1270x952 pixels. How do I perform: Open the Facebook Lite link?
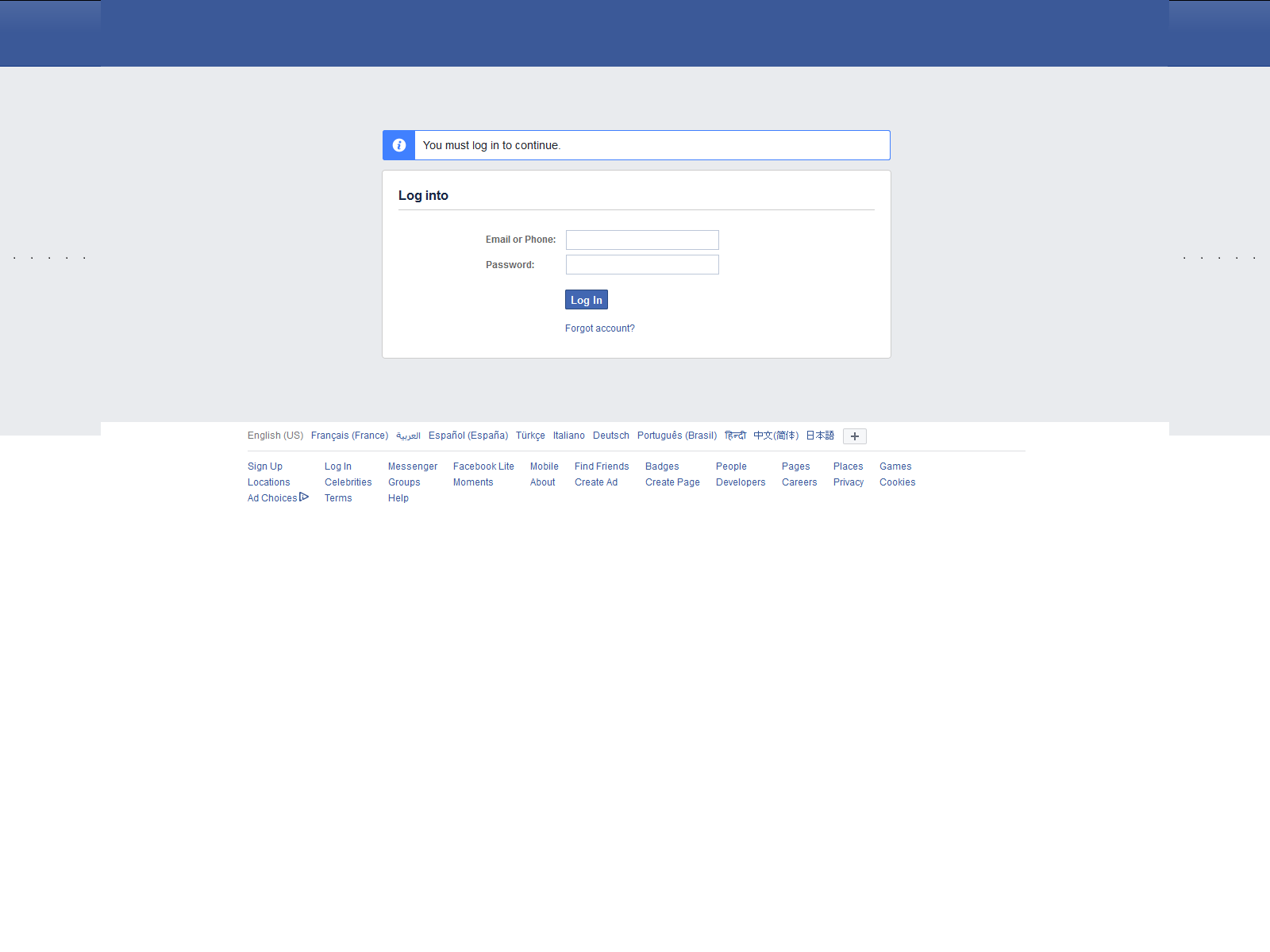(x=483, y=466)
